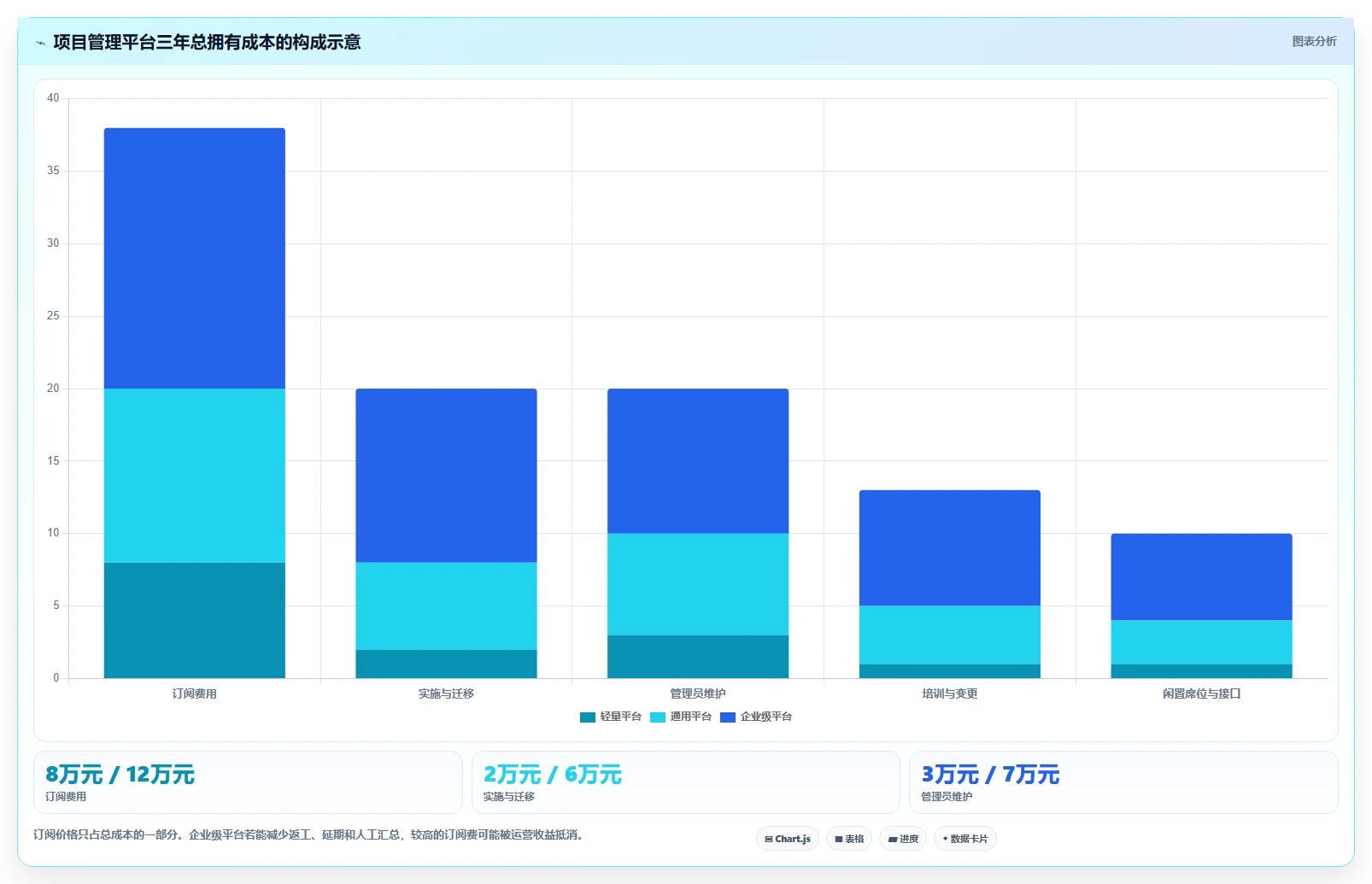Click the 闲置席位与接口 x-axis label
Screen dimensions: 1372x884
point(1201,694)
